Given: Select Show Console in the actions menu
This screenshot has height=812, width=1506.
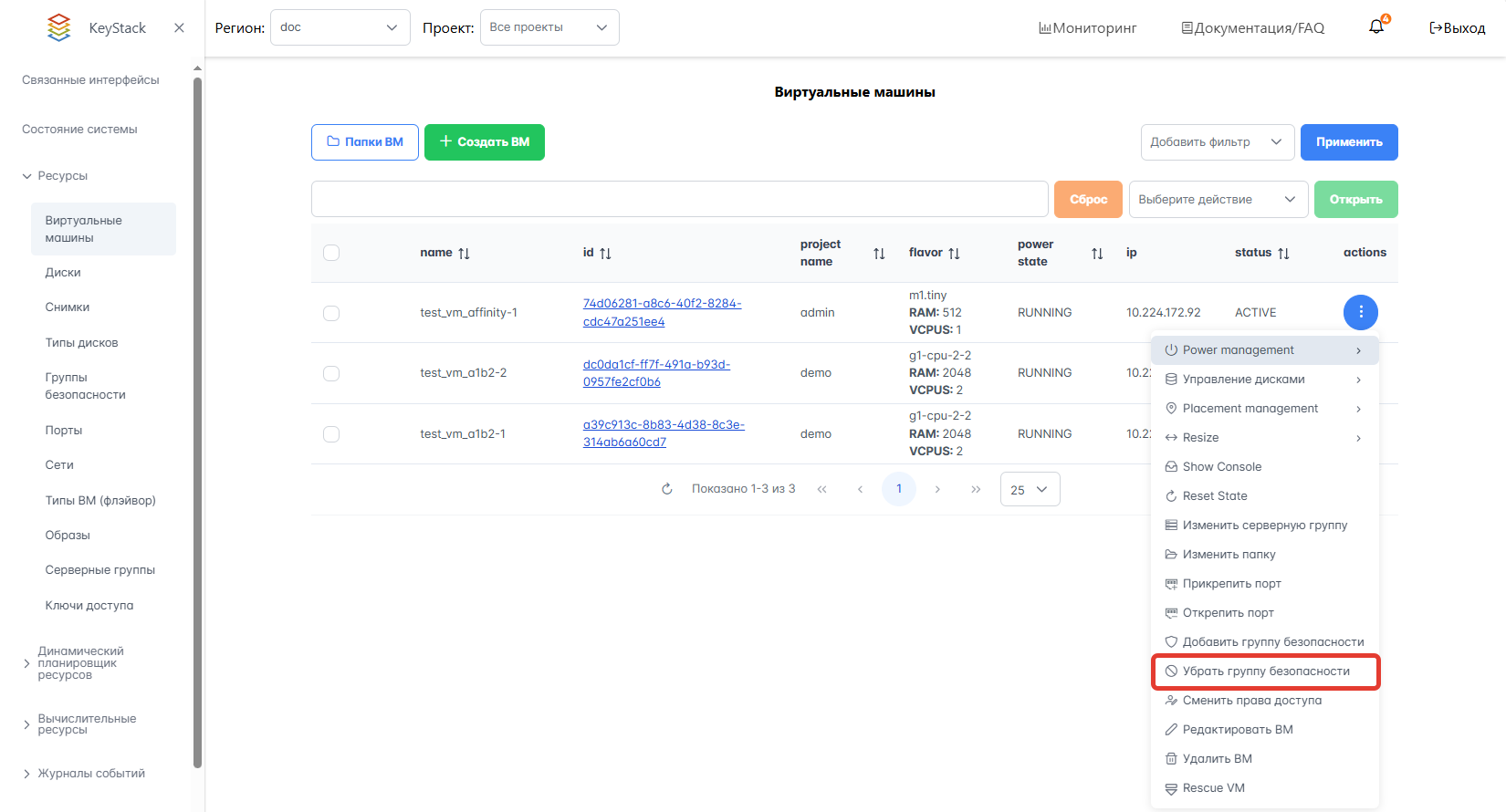Looking at the screenshot, I should [x=1221, y=467].
